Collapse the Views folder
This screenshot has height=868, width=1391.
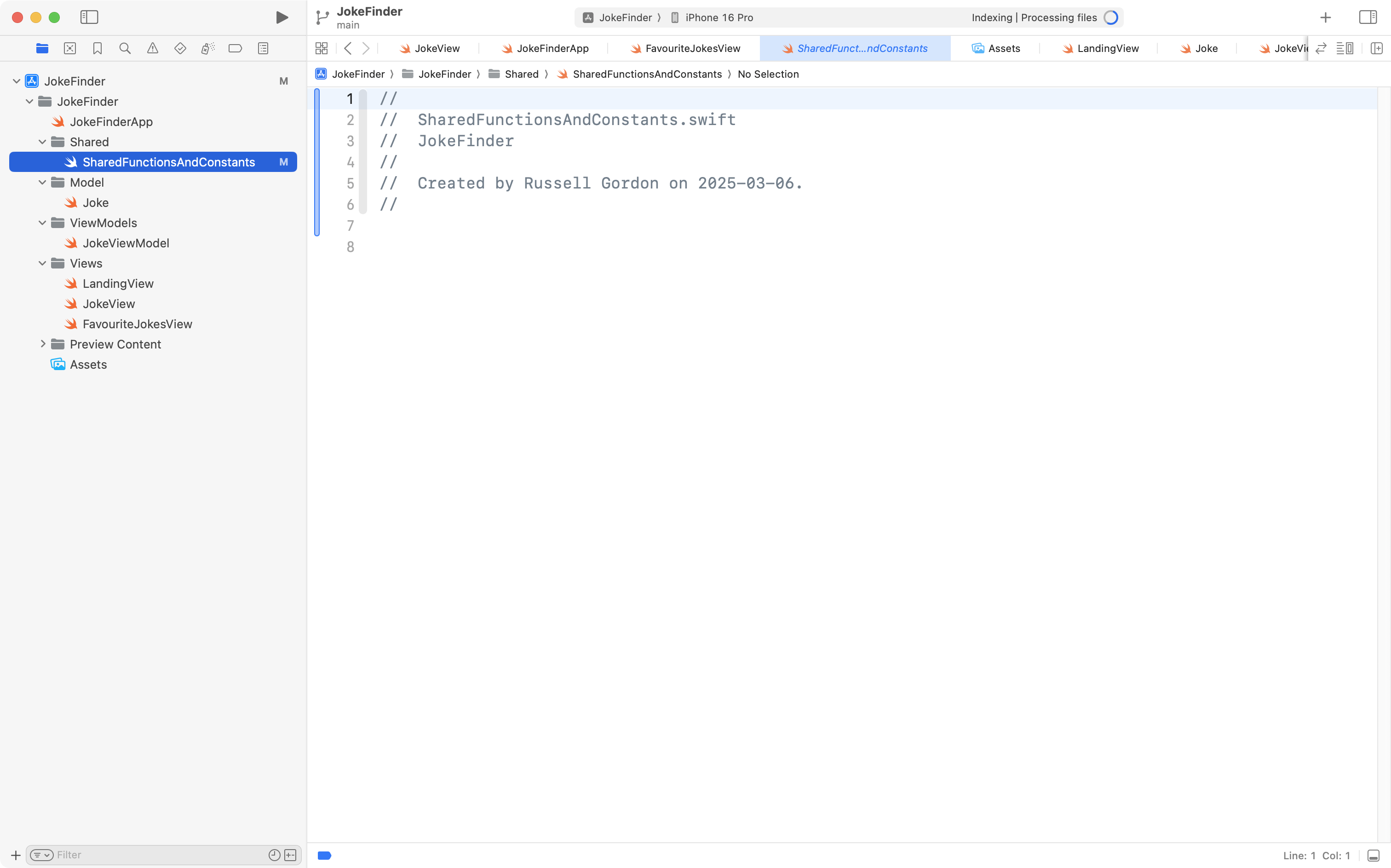coord(42,263)
